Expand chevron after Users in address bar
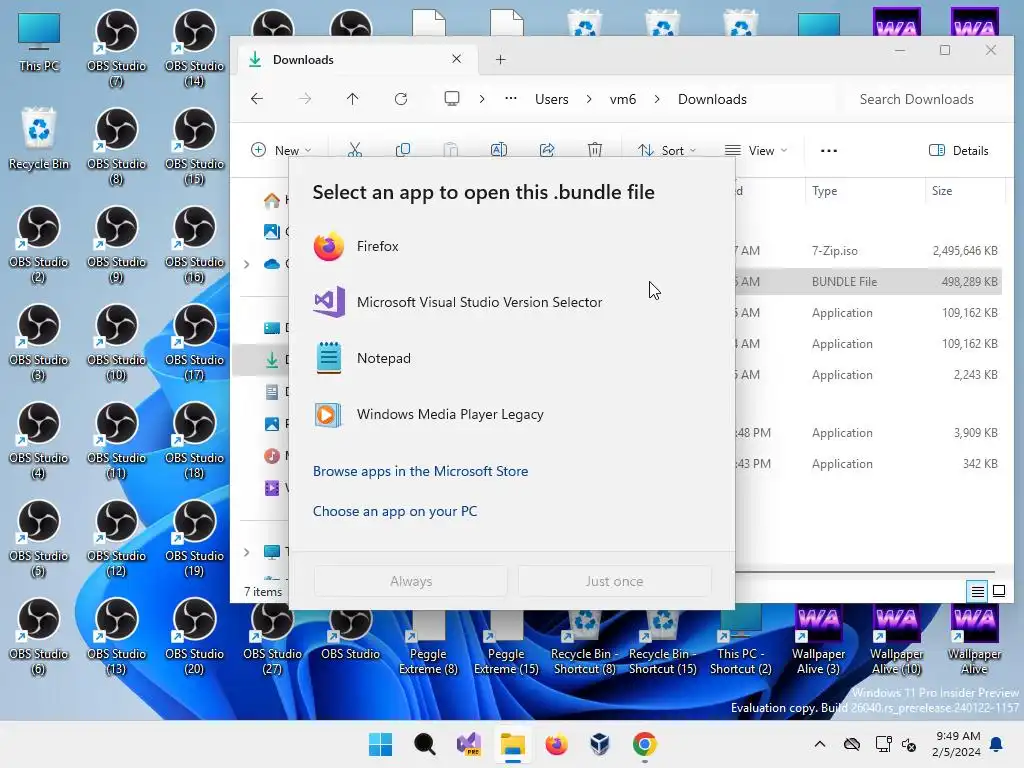Viewport: 1024px width, 768px height. 589,99
